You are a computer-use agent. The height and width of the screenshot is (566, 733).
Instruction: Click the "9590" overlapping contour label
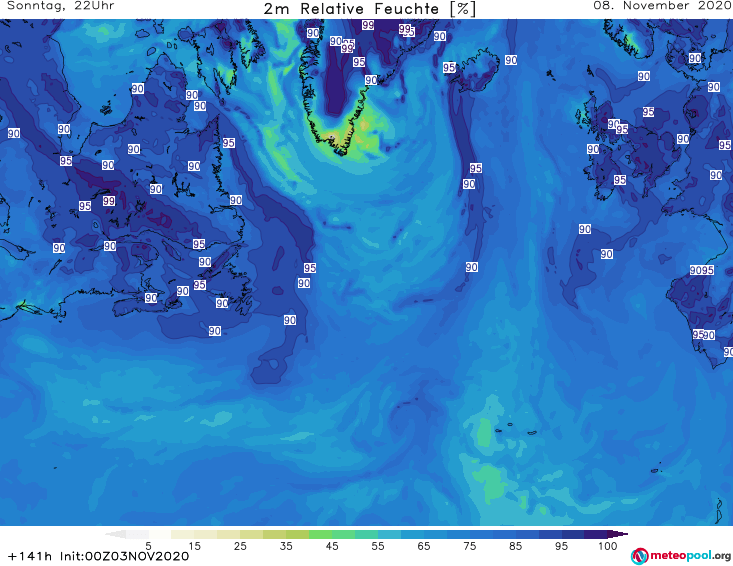click(x=704, y=335)
